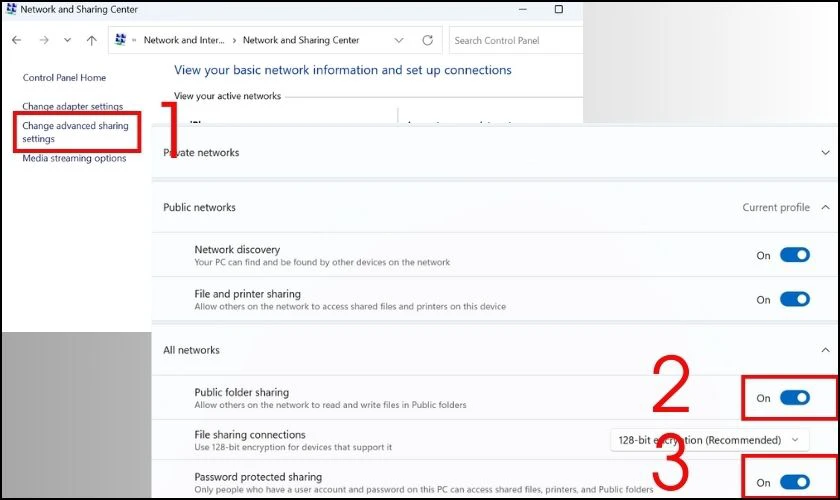Toggle Password protected sharing switch

[x=794, y=482]
